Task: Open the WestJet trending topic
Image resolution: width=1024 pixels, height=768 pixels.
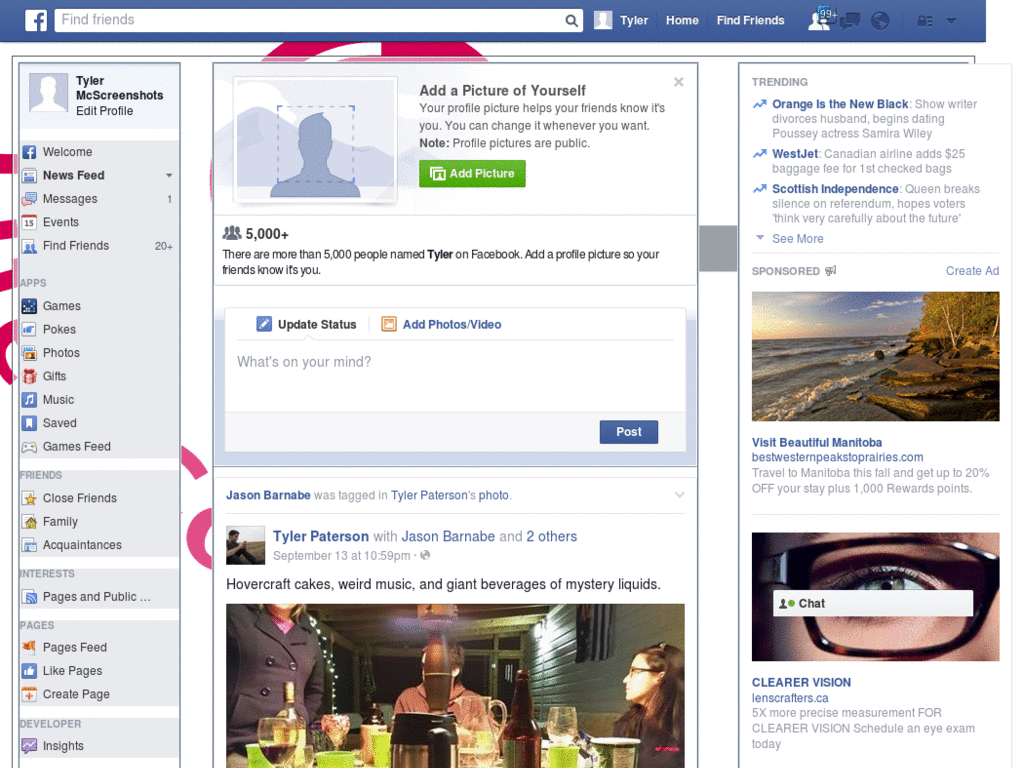Action: (795, 154)
